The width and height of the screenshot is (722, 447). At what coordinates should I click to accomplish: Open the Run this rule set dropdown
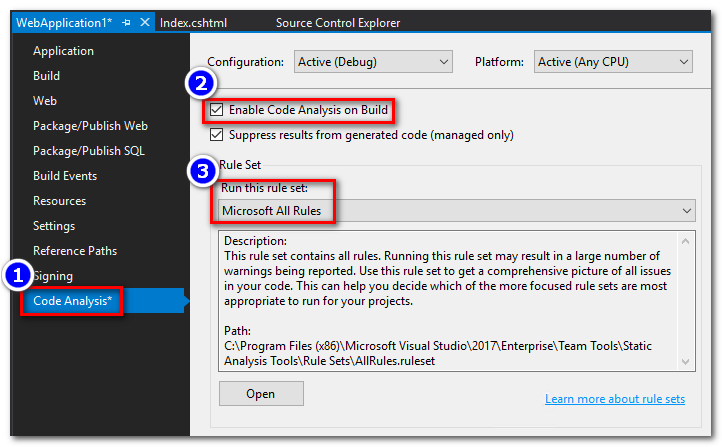point(457,211)
